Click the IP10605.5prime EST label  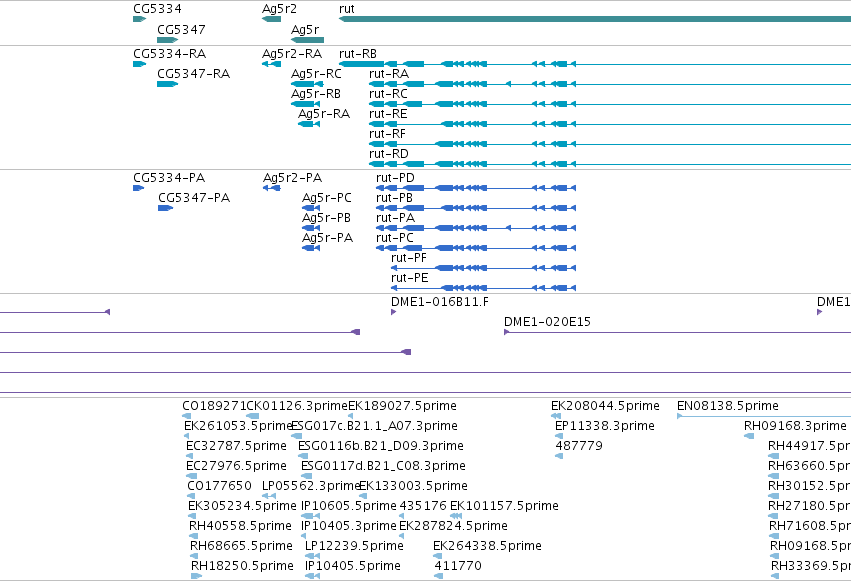[x=348, y=506]
